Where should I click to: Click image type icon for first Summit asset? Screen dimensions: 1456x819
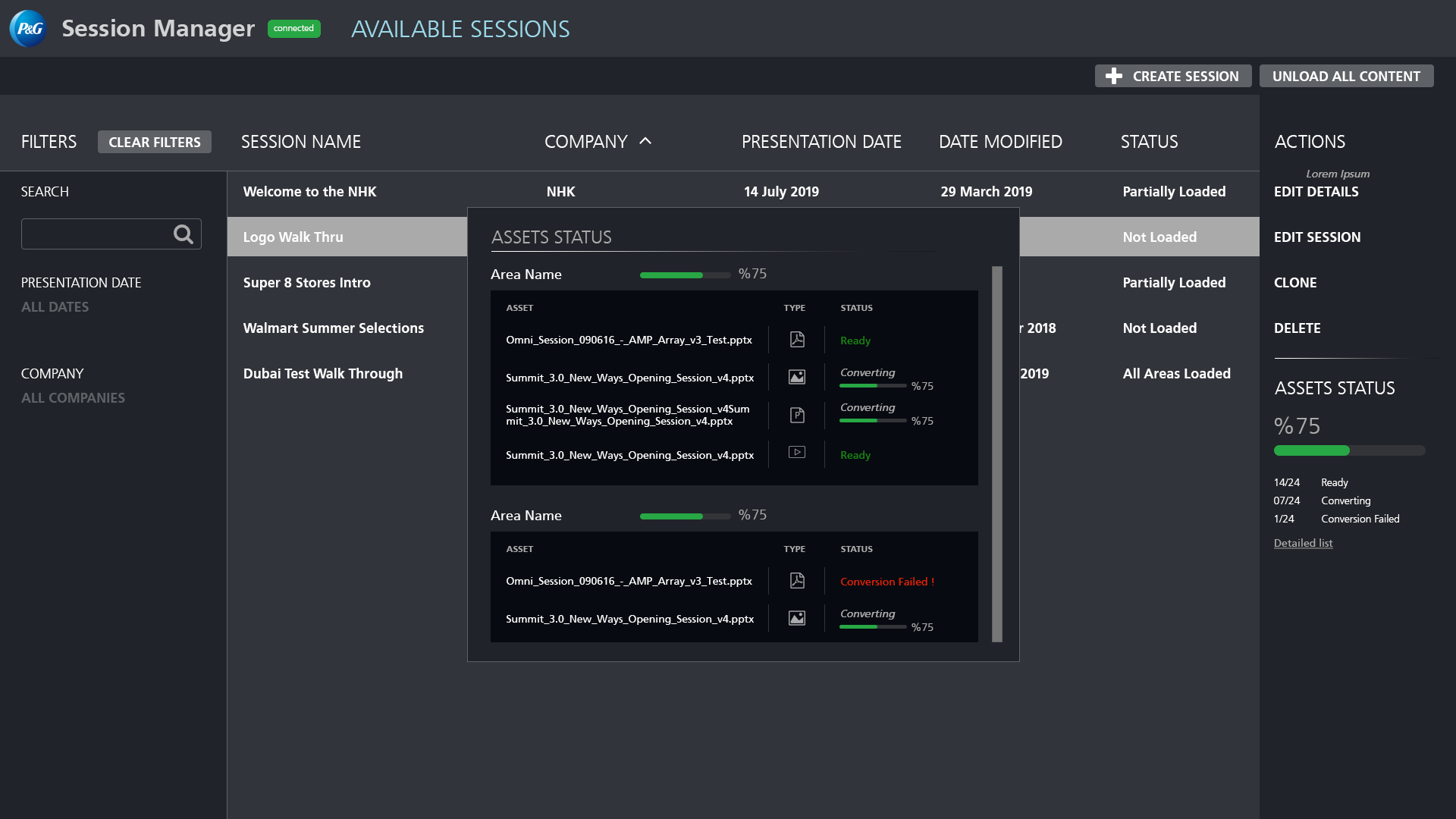click(x=796, y=378)
